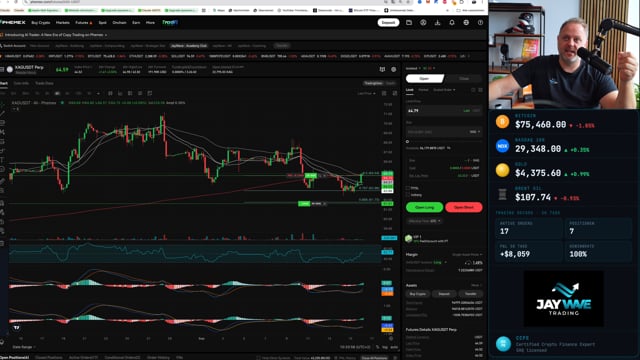Enable the Iceberg checkbox
Viewport: 640px width, 360px height.
pyautogui.click(x=408, y=195)
